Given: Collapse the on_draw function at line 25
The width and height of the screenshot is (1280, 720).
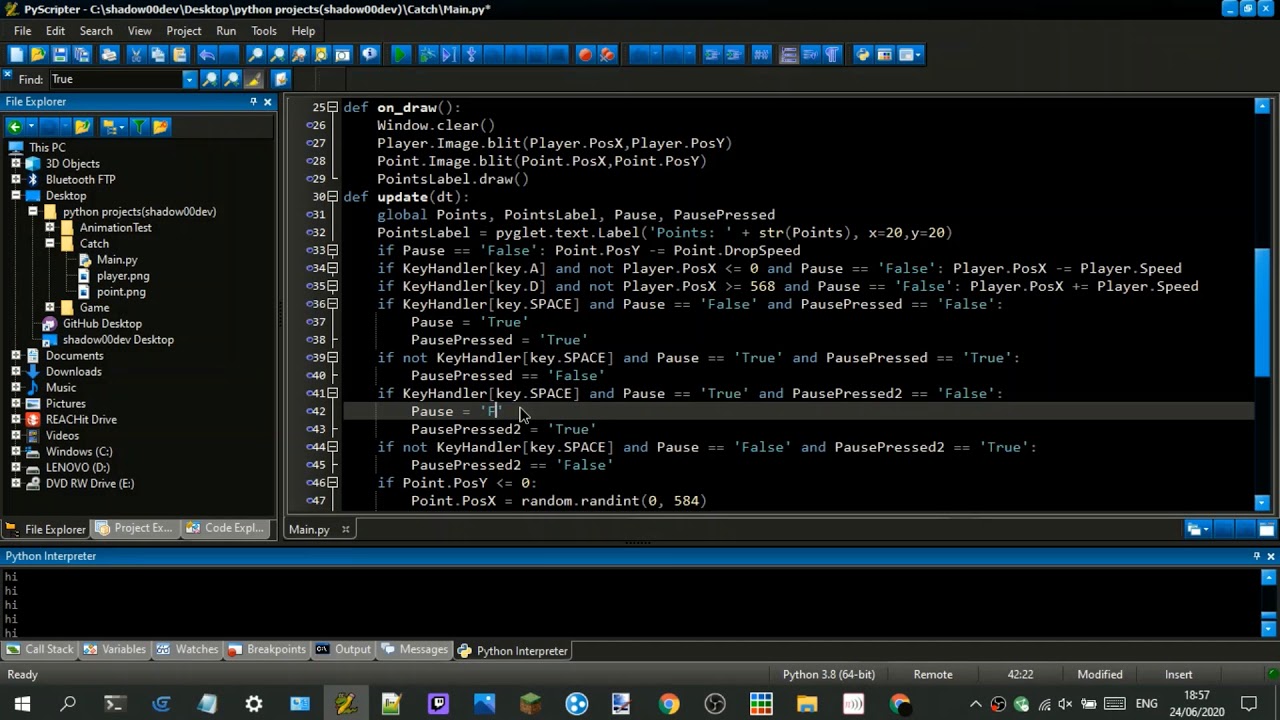Looking at the screenshot, I should coord(333,107).
